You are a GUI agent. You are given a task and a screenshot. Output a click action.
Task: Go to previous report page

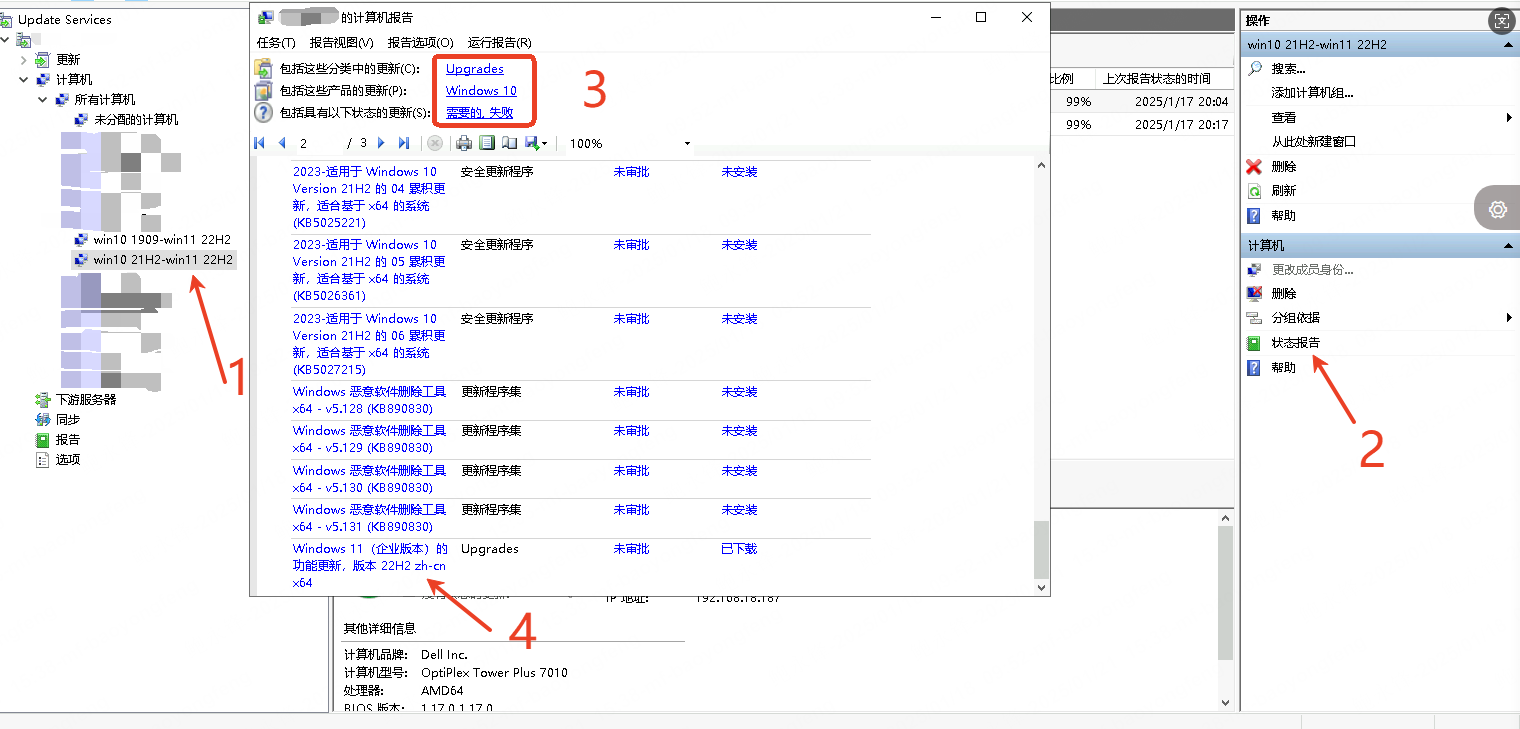coord(282,143)
